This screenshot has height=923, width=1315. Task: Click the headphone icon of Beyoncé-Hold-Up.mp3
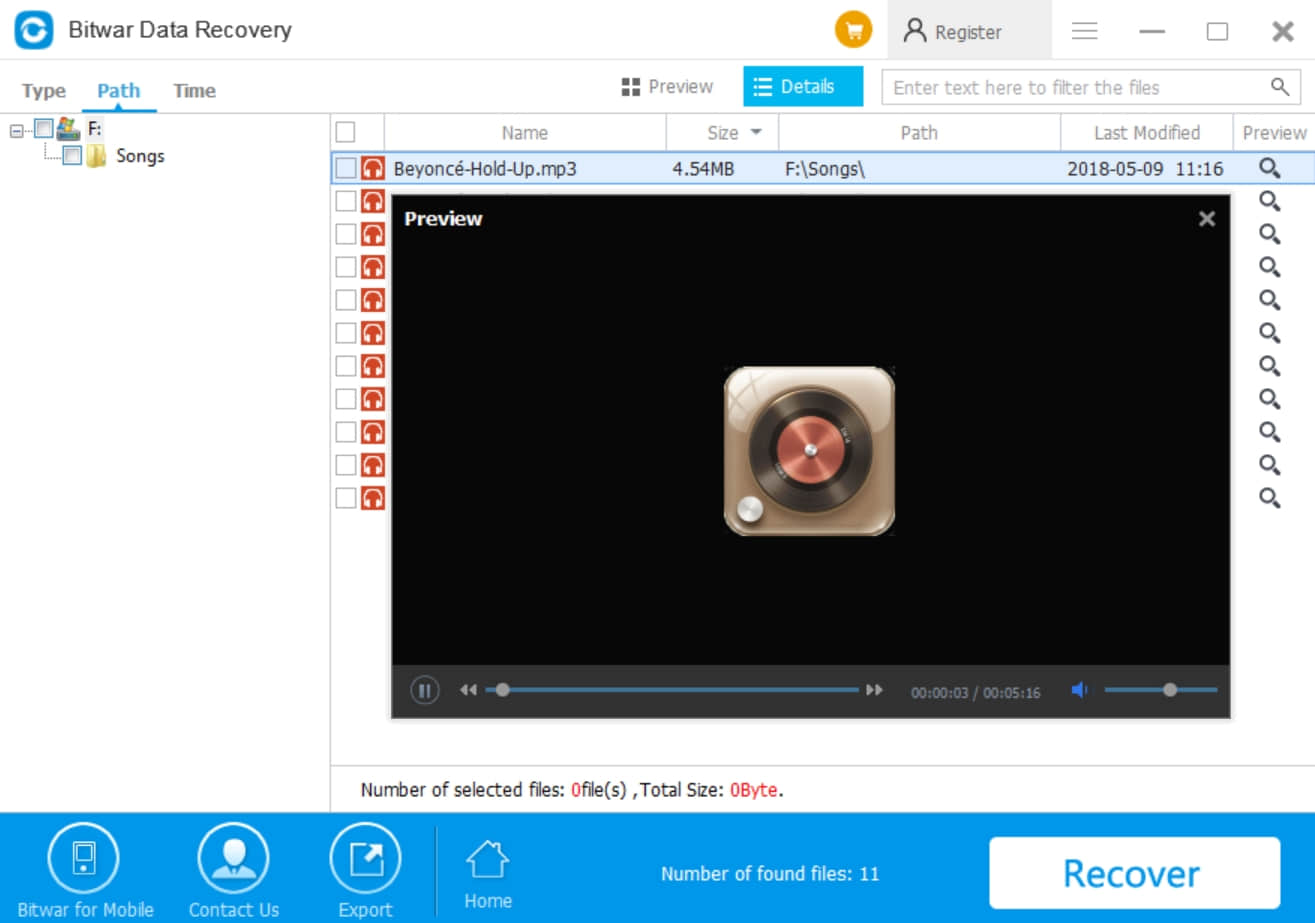pyautogui.click(x=373, y=168)
